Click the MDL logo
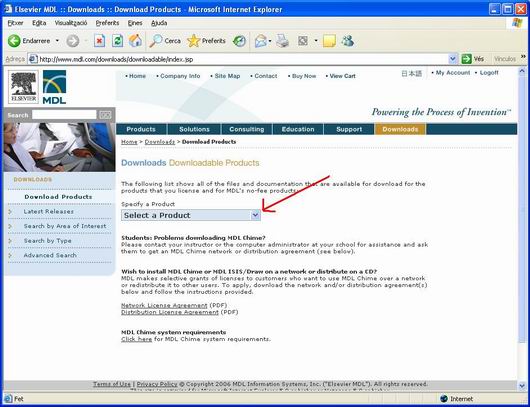Image resolution: width=530 pixels, height=407 pixels. pos(54,87)
